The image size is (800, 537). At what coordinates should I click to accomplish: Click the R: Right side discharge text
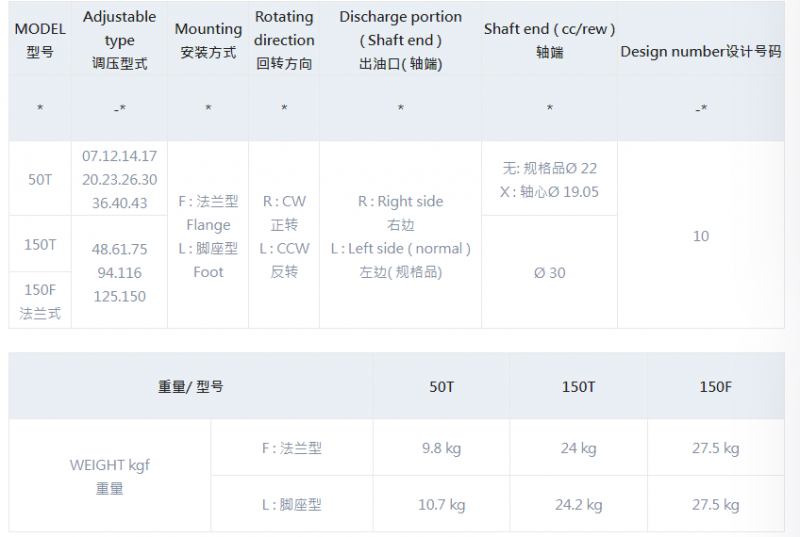pyautogui.click(x=401, y=201)
